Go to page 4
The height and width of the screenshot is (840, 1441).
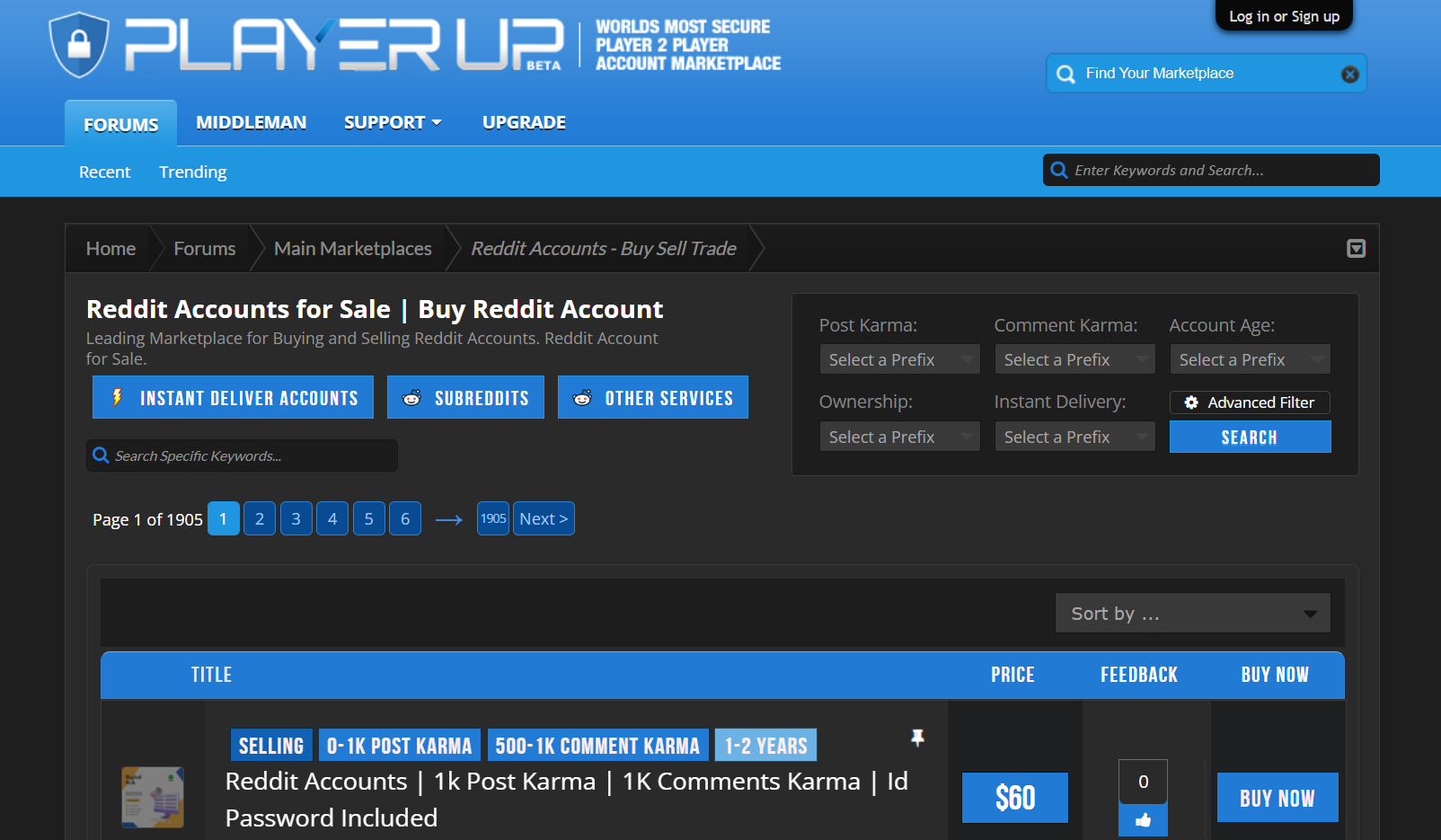tap(332, 518)
